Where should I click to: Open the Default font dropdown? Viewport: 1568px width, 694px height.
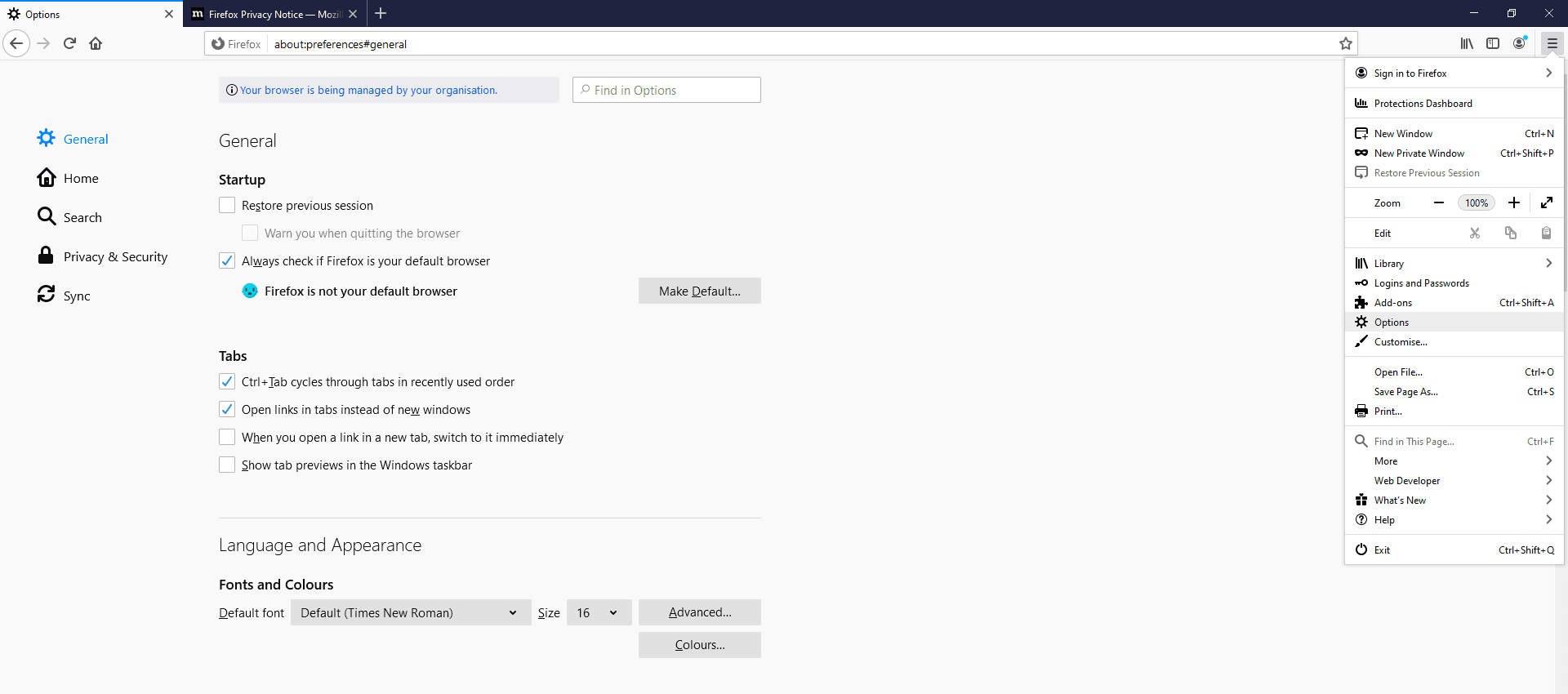pos(410,613)
